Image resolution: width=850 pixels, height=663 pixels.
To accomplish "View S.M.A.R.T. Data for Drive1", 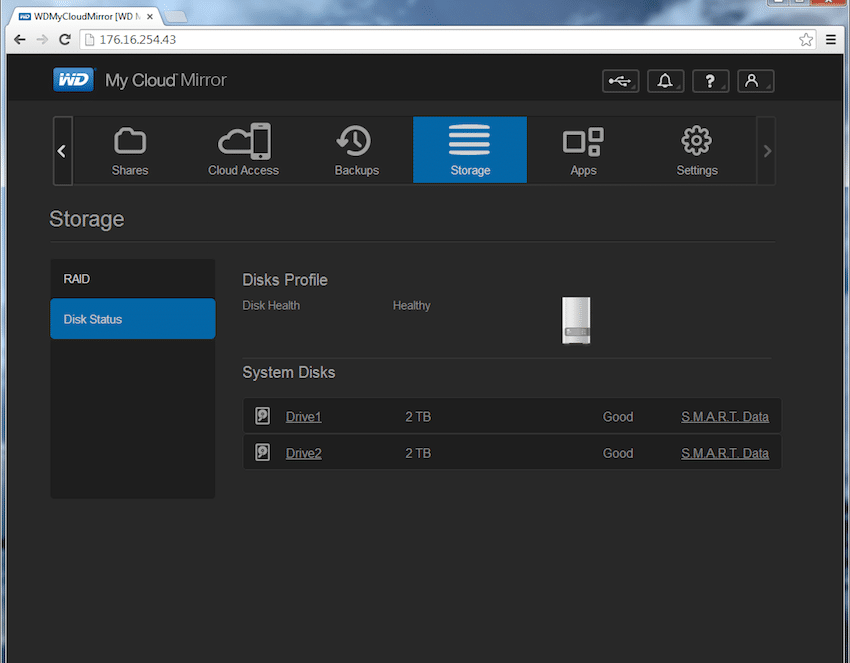I will click(725, 417).
